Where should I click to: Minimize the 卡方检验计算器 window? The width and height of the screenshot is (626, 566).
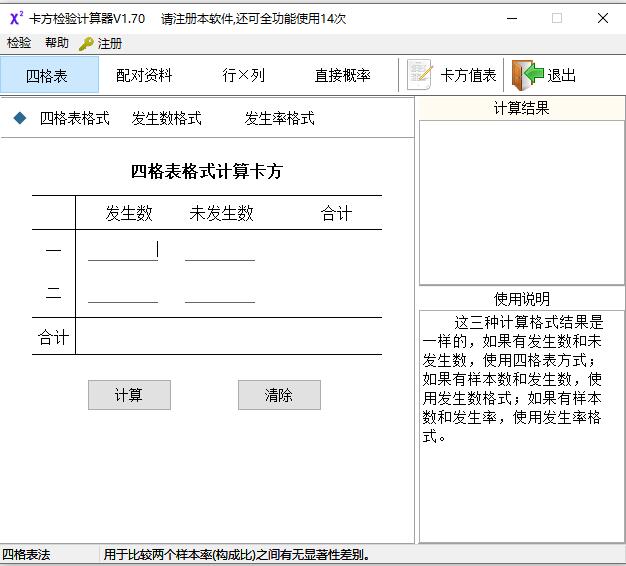click(x=512, y=18)
